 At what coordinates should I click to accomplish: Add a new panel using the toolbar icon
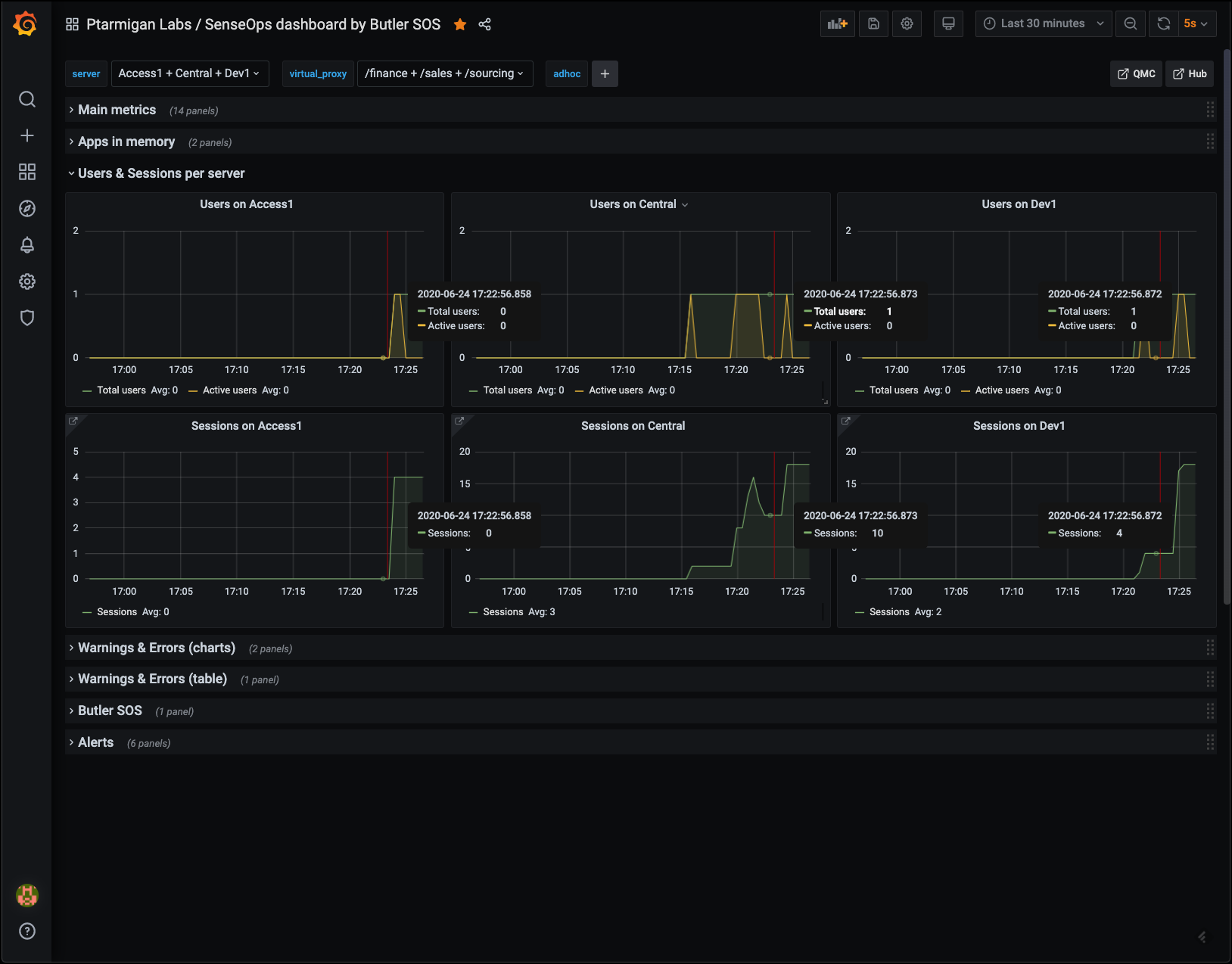pos(837,23)
